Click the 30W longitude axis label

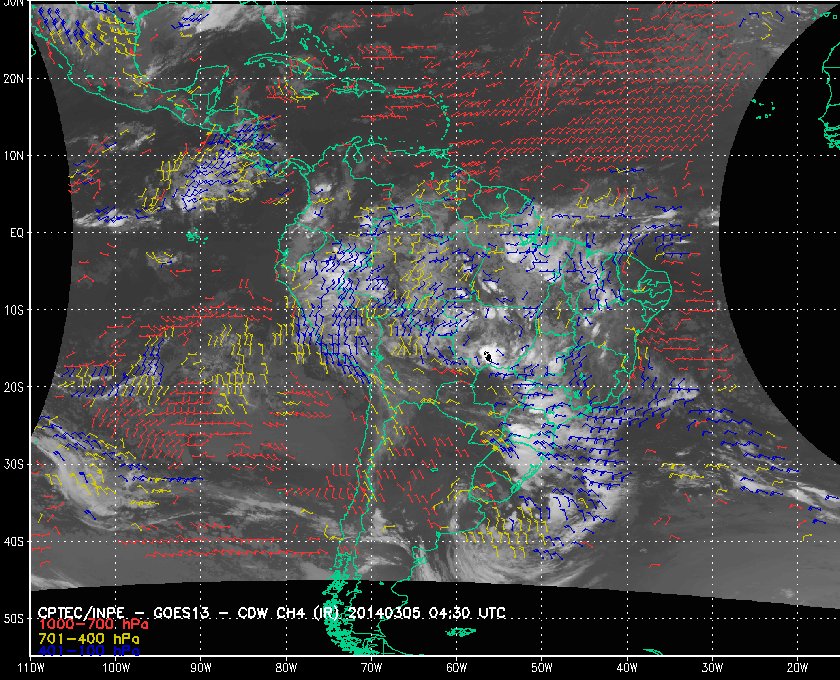(711, 667)
